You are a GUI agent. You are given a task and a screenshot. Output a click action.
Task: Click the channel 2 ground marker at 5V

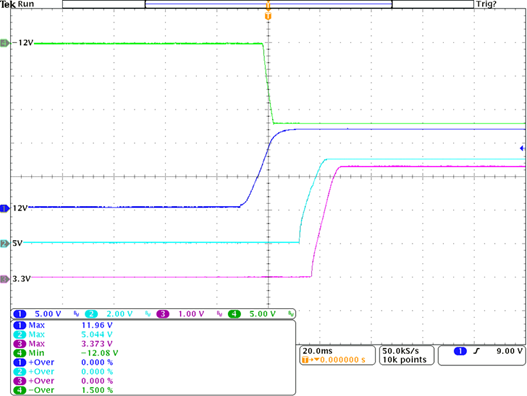tap(5, 243)
